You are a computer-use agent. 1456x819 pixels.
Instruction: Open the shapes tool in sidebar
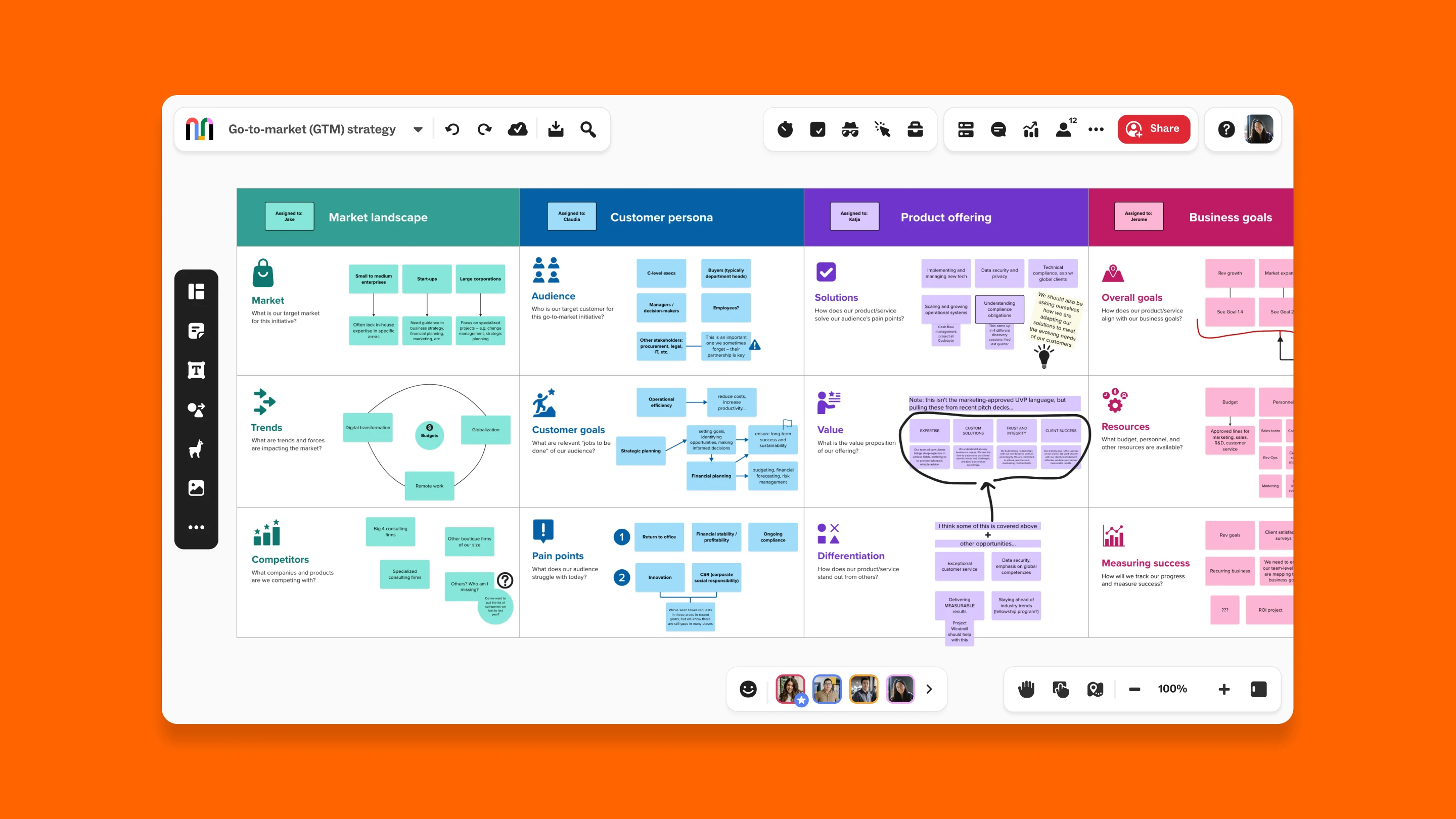196,409
